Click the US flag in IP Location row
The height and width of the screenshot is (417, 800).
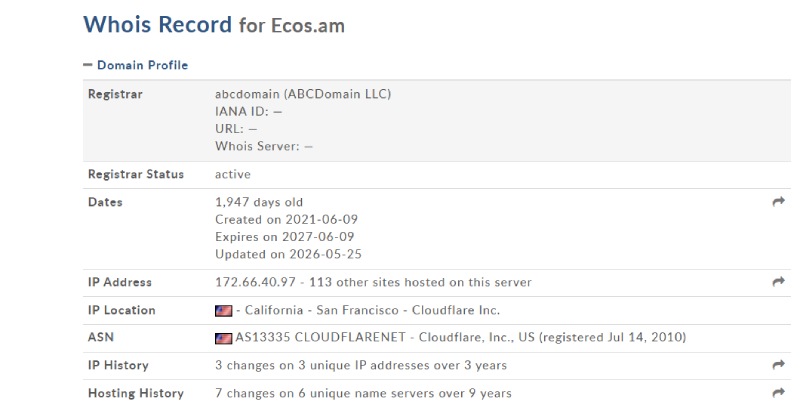click(223, 310)
